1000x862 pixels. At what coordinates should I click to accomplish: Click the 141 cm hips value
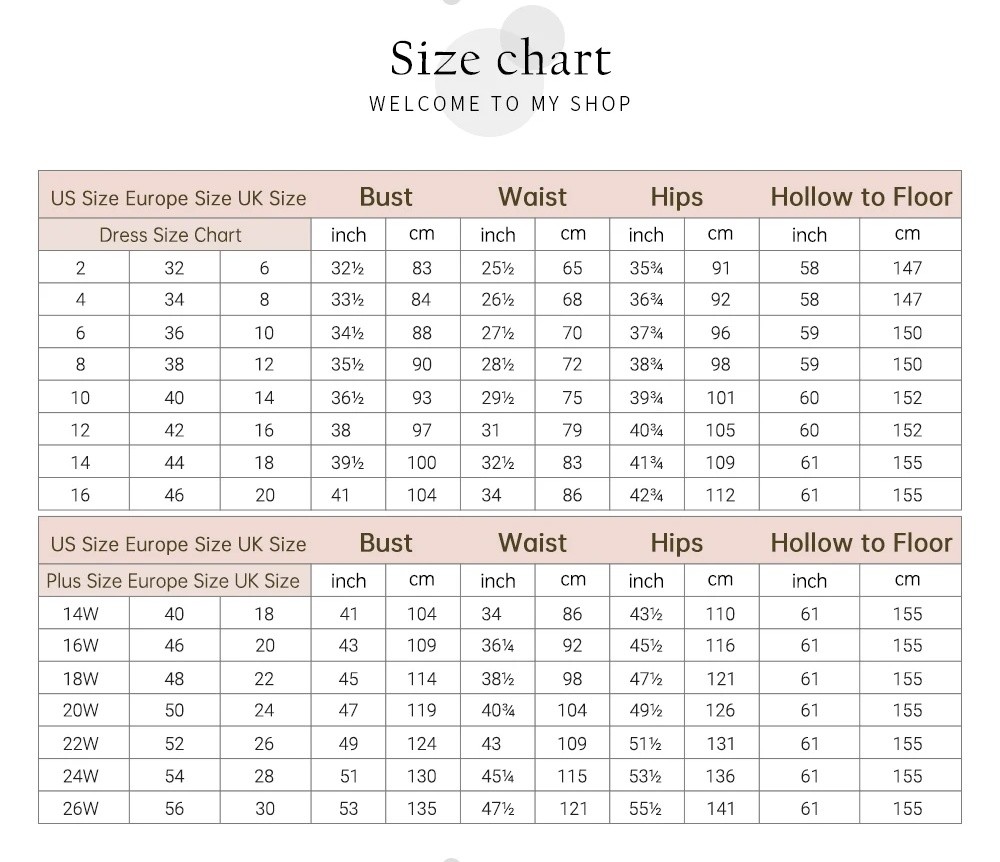(x=720, y=808)
